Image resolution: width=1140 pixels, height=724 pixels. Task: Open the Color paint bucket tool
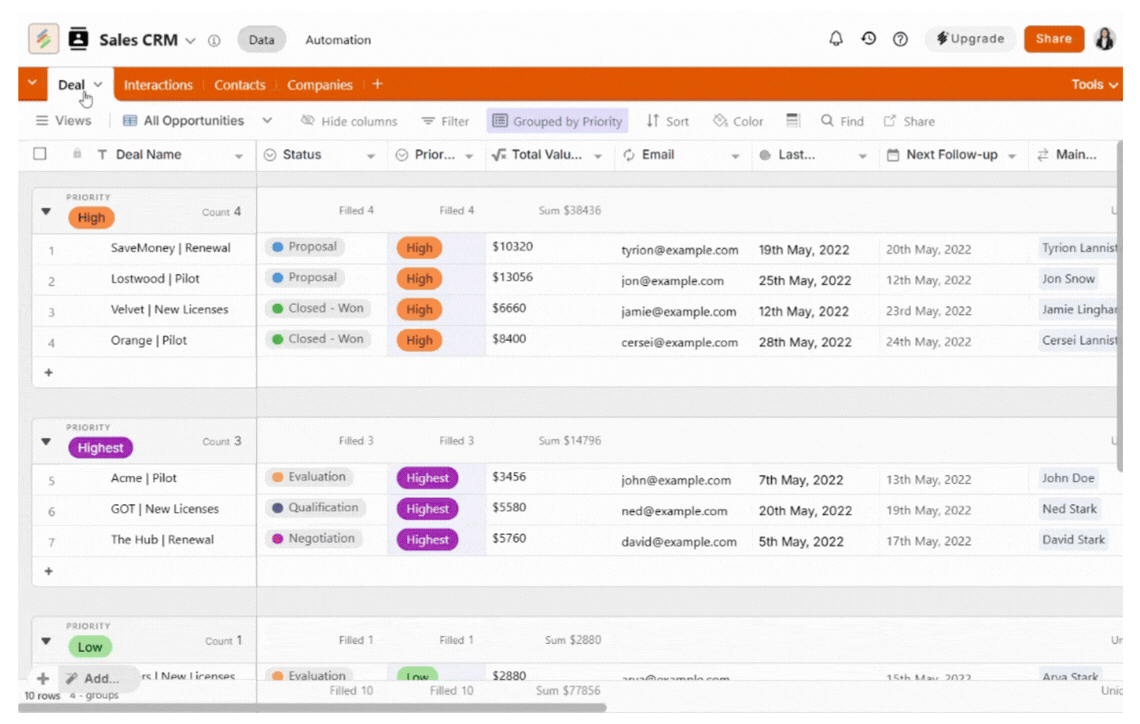pos(720,121)
